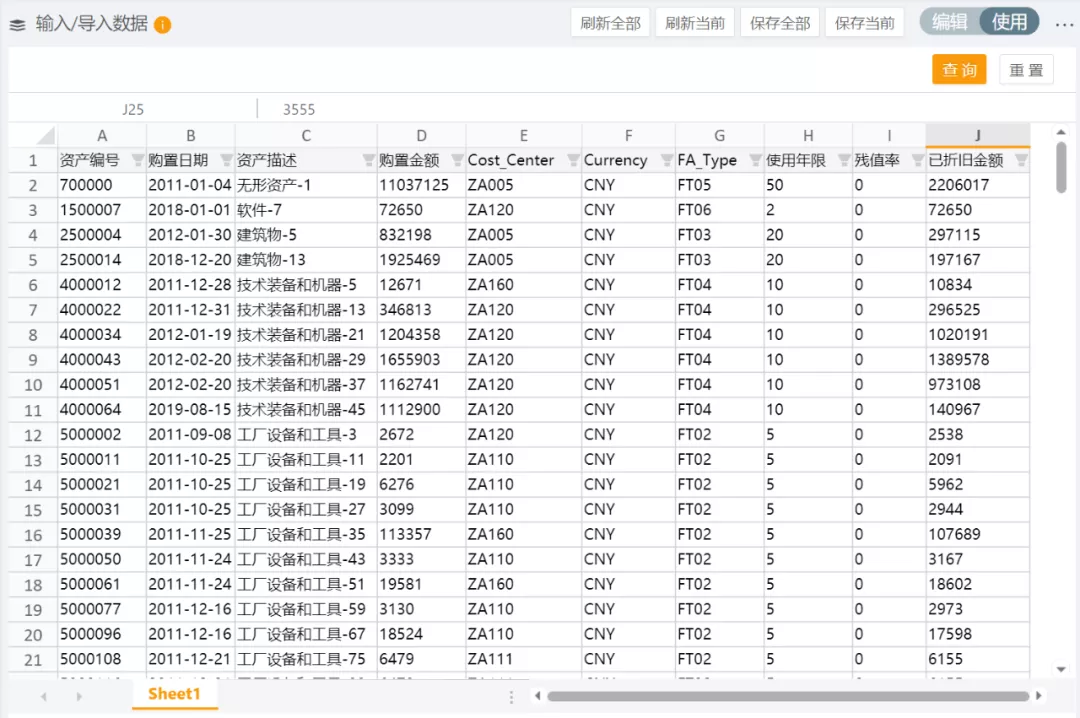Expand the FA_Type column filter
Image resolution: width=1080 pixels, height=718 pixels.
pos(754,160)
